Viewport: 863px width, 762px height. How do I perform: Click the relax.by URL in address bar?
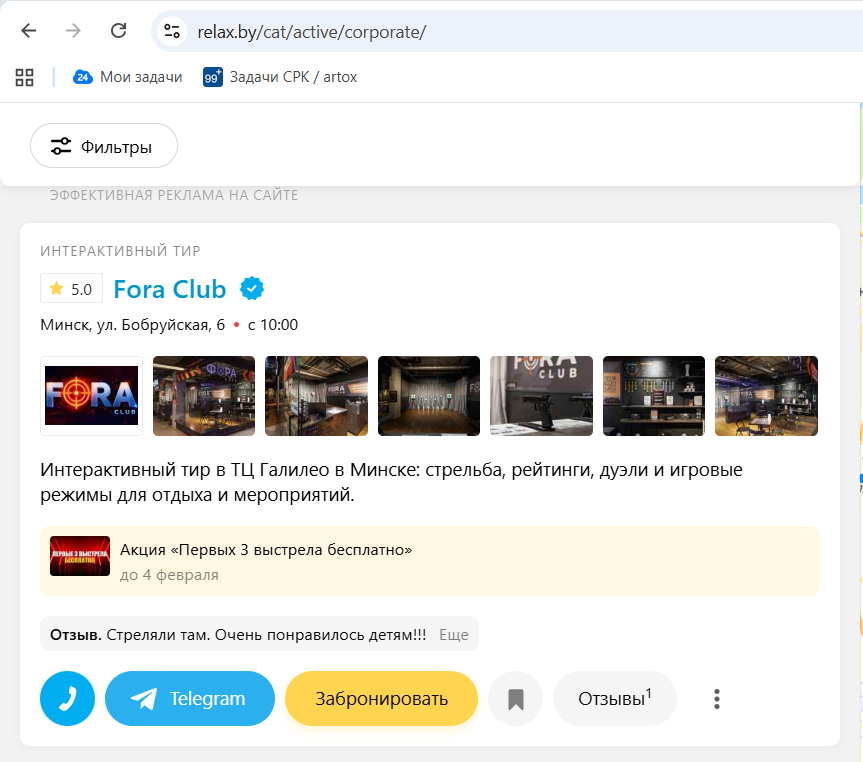click(312, 32)
